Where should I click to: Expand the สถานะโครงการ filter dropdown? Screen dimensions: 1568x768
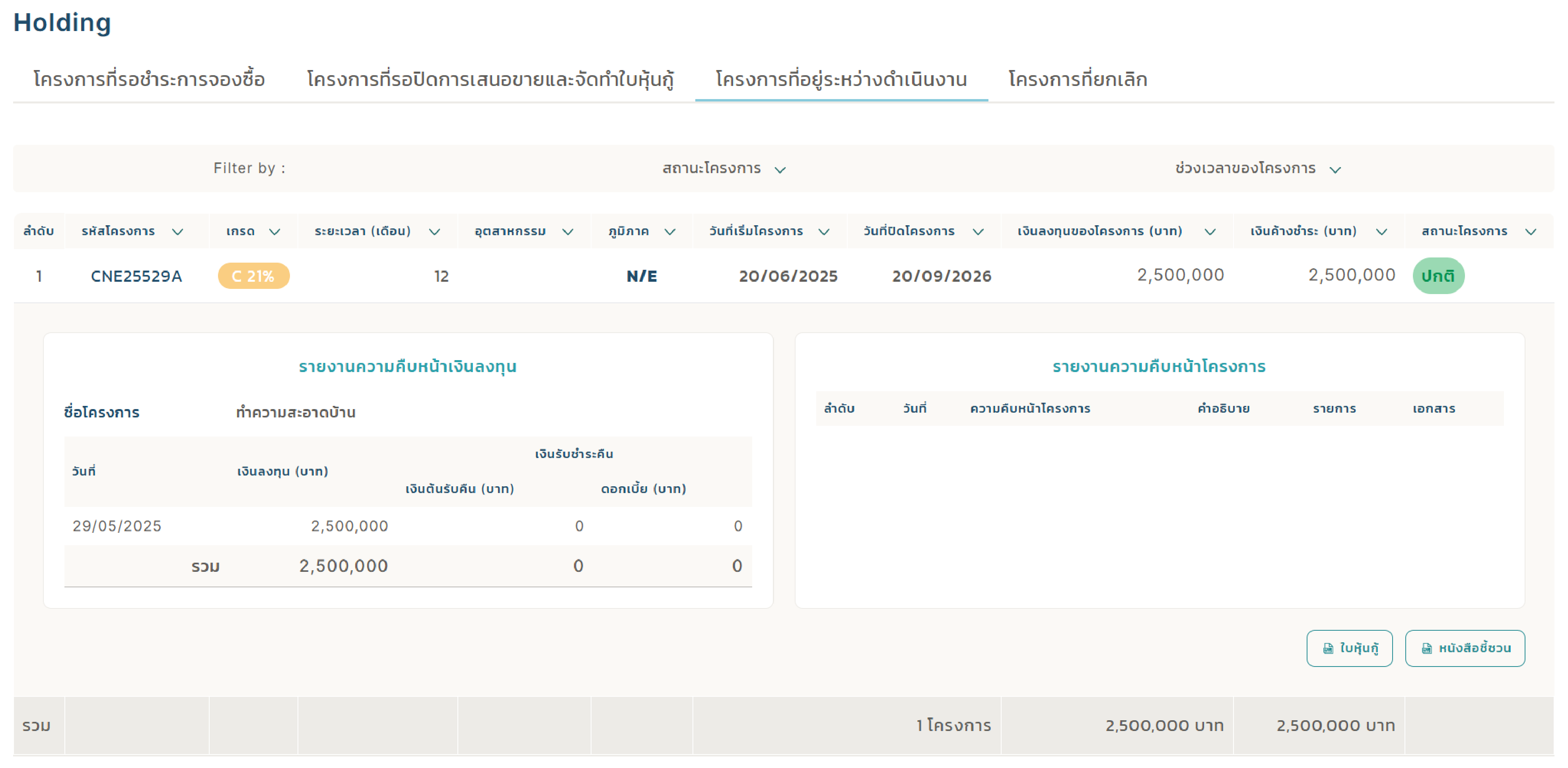pyautogui.click(x=724, y=169)
